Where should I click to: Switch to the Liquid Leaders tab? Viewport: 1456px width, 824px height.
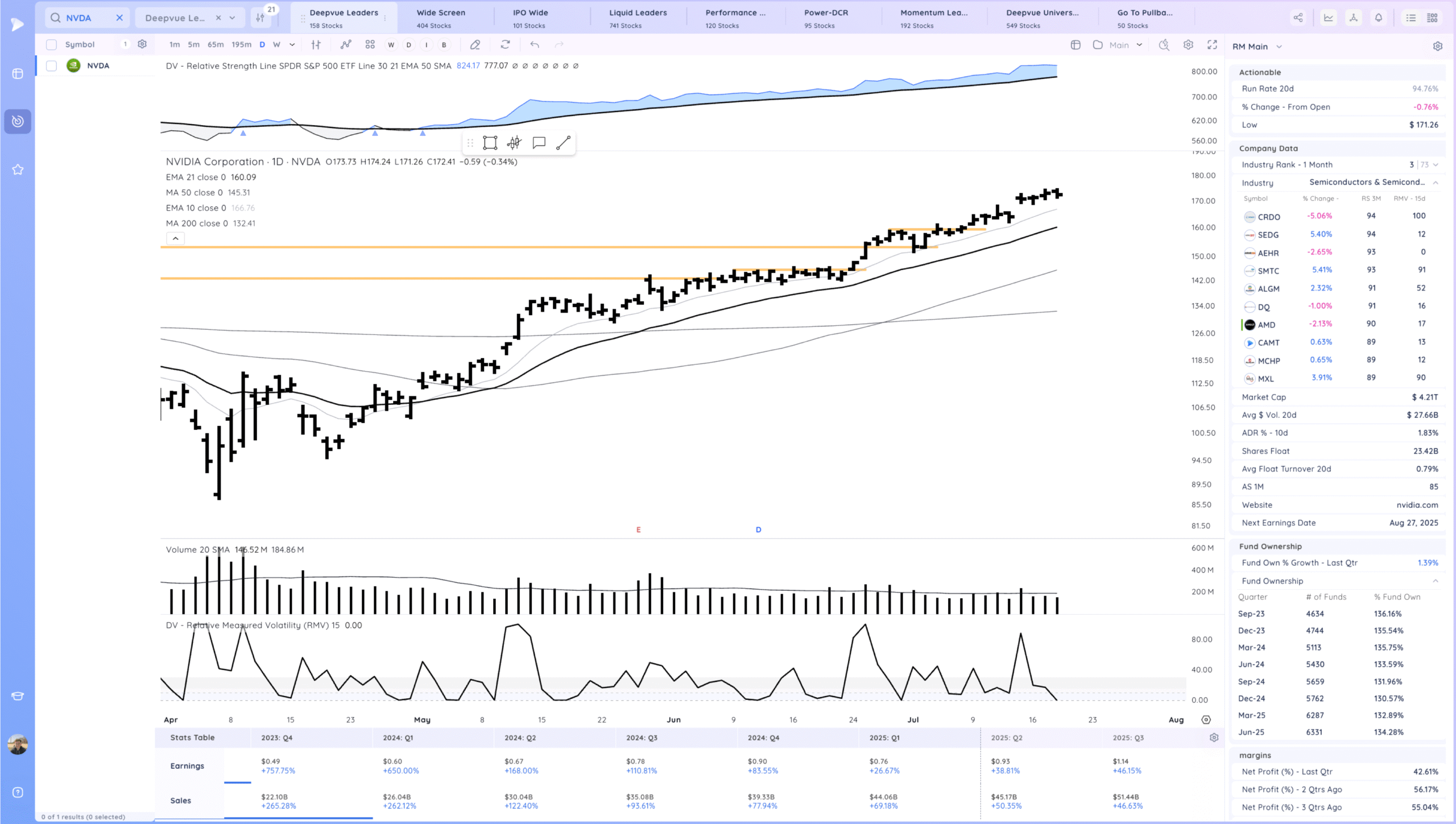(x=638, y=18)
